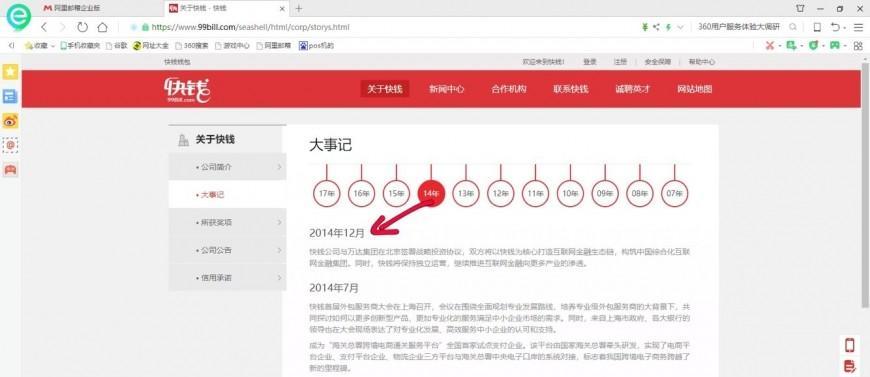Select 大事记 in the left sidebar
Screen dimensions: 870x377
click(x=227, y=194)
